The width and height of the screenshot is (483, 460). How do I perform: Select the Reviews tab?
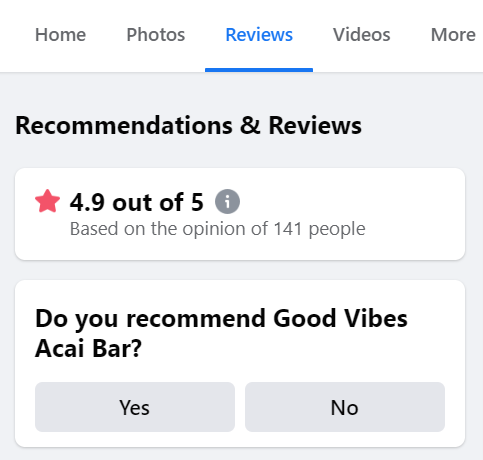259,35
